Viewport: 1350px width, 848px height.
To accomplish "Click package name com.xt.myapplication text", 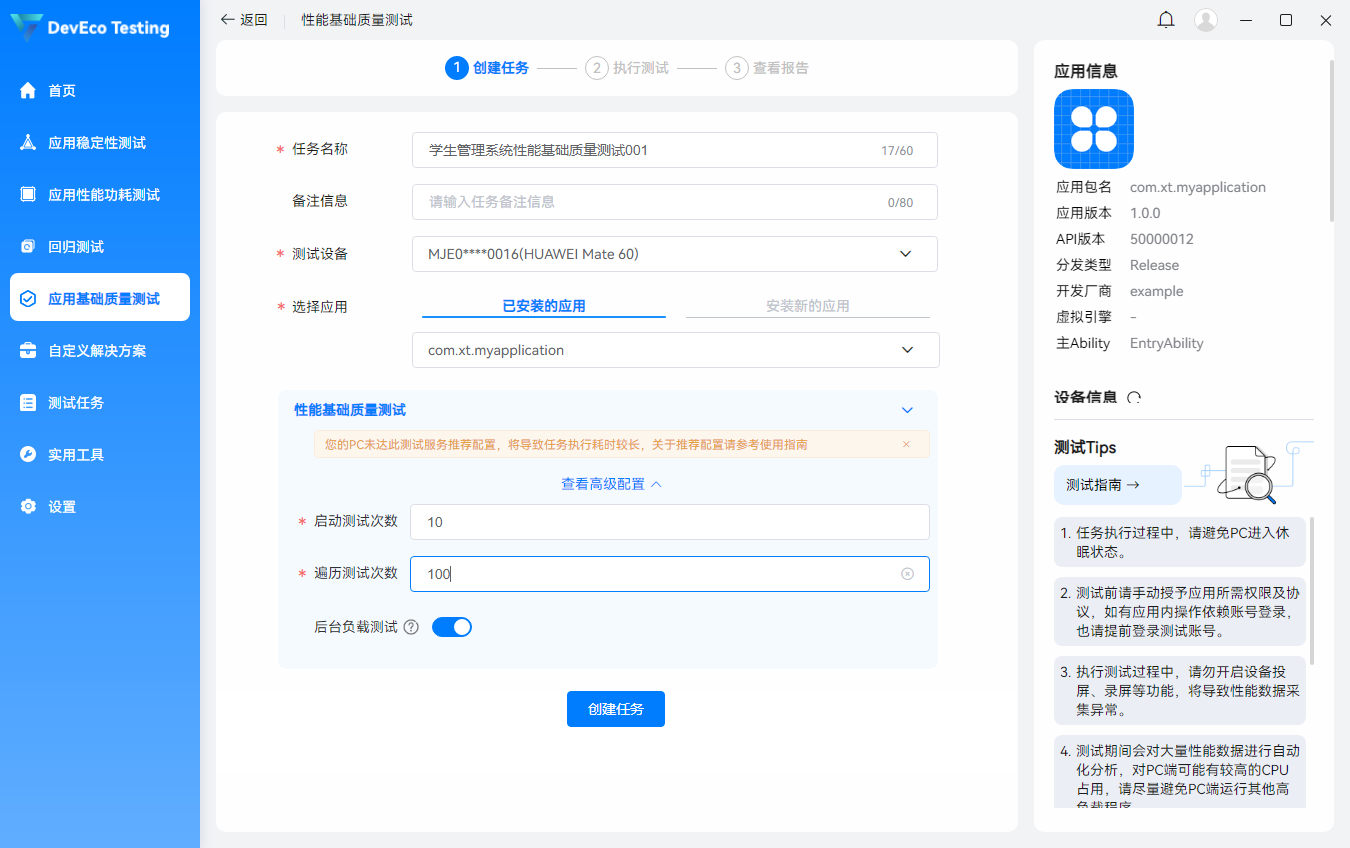I will point(1198,187).
